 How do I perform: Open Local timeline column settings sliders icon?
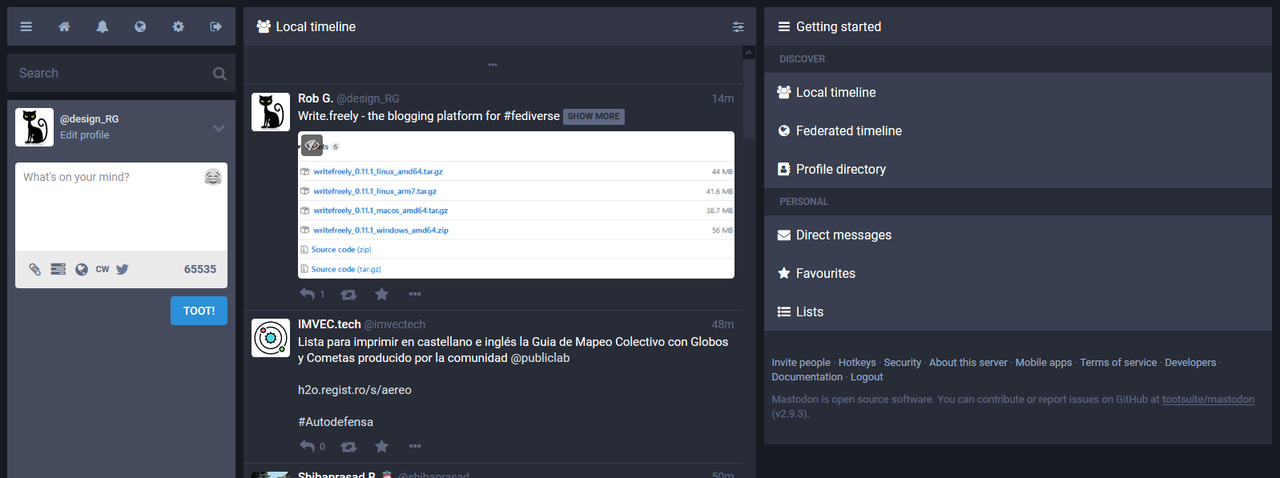tap(738, 27)
